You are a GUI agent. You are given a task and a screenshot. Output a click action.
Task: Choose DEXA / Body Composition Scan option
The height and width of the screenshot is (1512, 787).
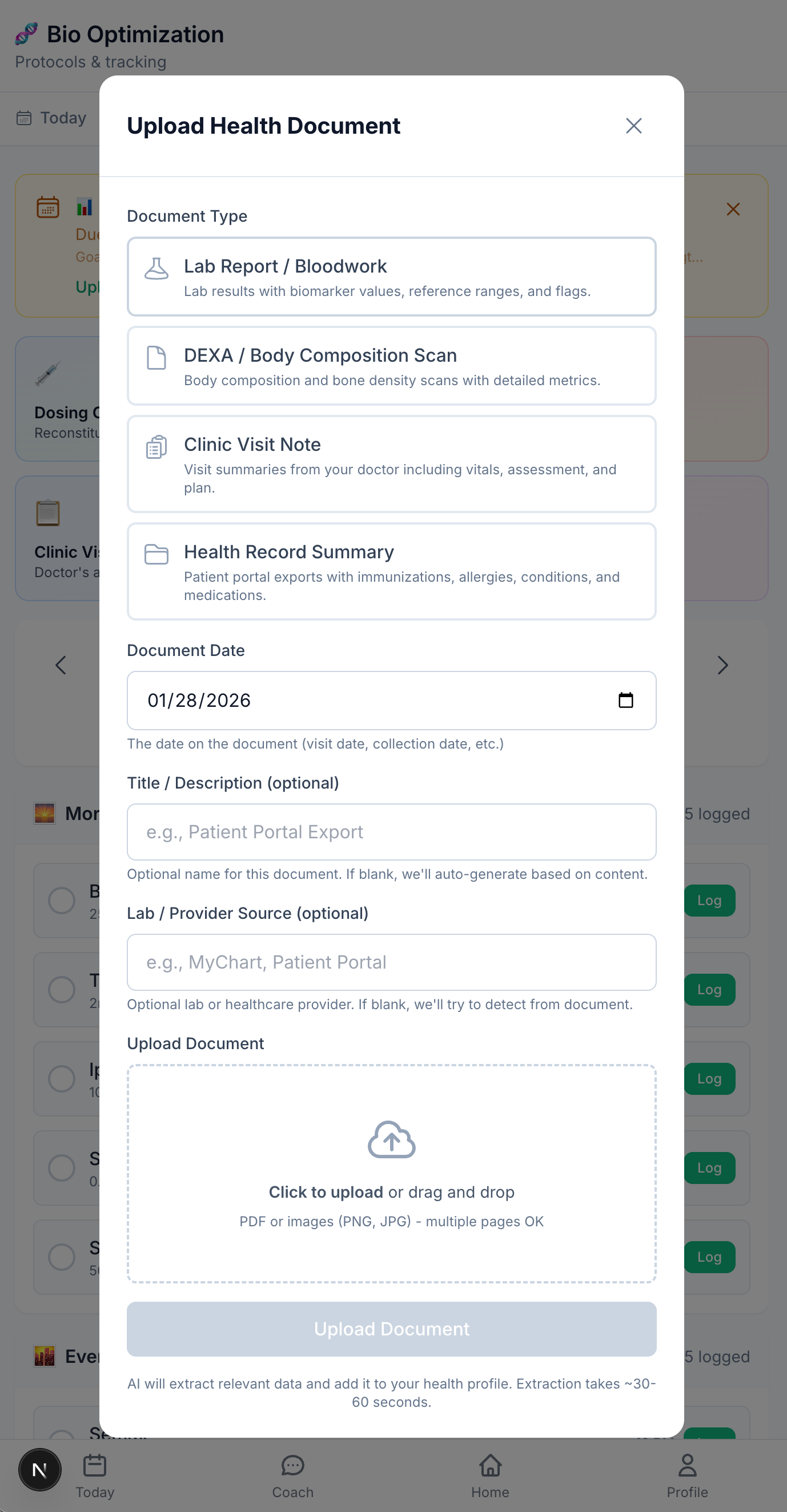391,366
